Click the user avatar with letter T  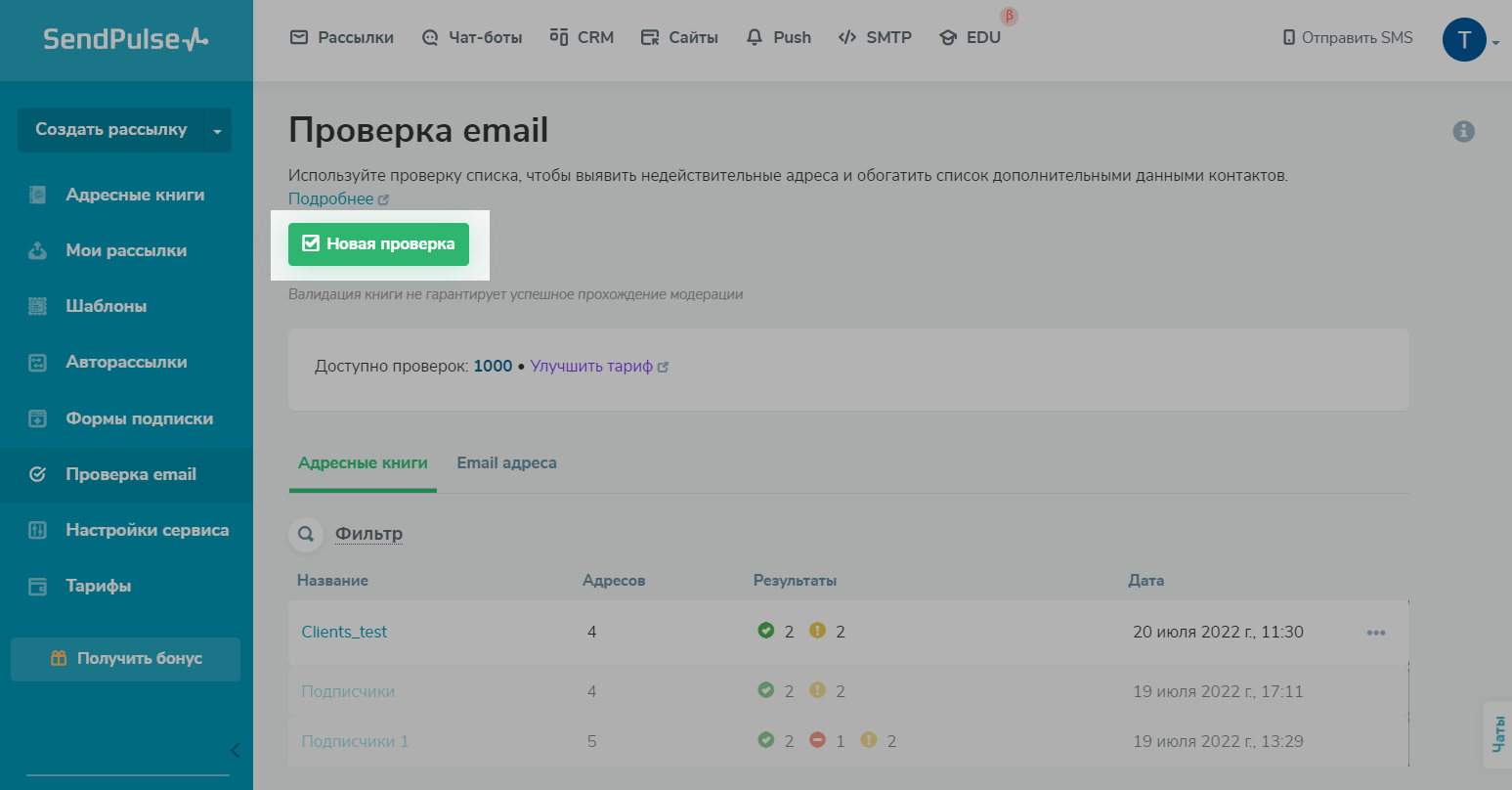pyautogui.click(x=1463, y=40)
